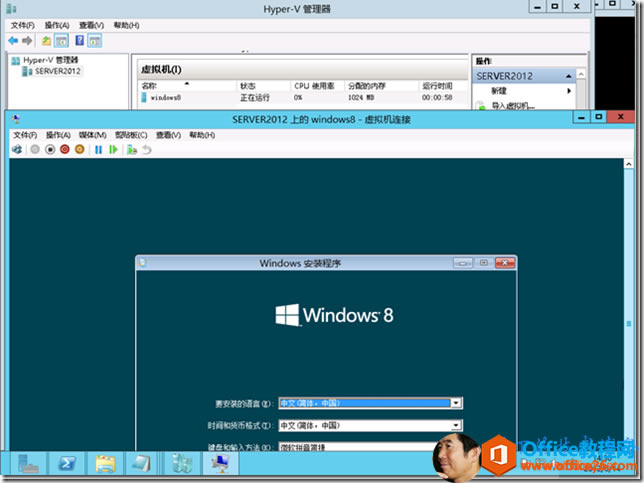Screen dimensions: 644x483
Task: Toggle console tree pane icon in Hyper-V Manager
Action: point(62,41)
